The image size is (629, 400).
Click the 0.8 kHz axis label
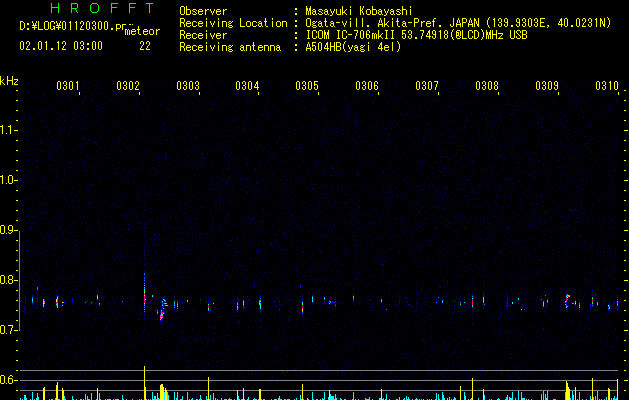(8, 280)
